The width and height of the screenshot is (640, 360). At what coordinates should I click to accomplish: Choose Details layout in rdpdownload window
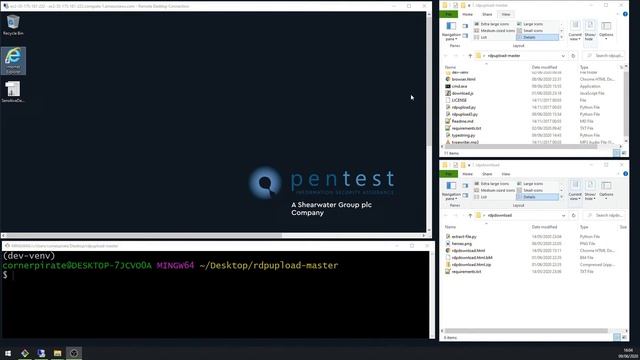click(537, 197)
